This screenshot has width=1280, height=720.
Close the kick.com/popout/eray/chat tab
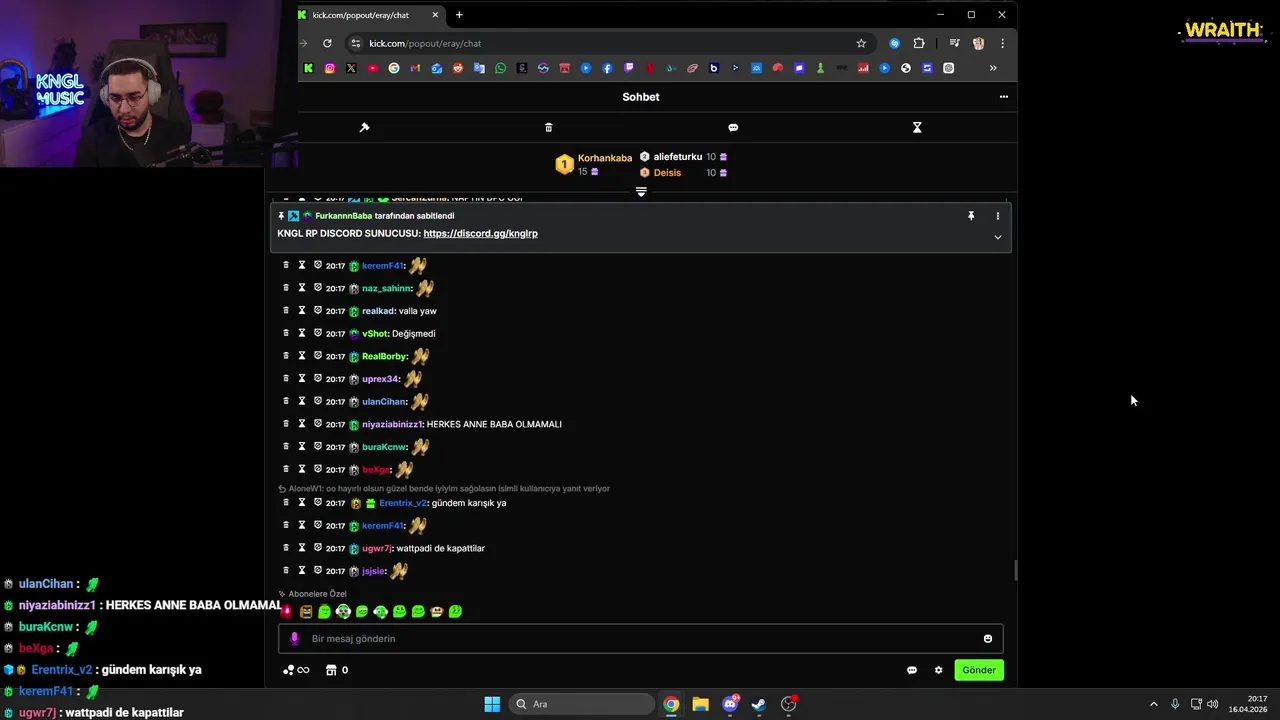[436, 15]
